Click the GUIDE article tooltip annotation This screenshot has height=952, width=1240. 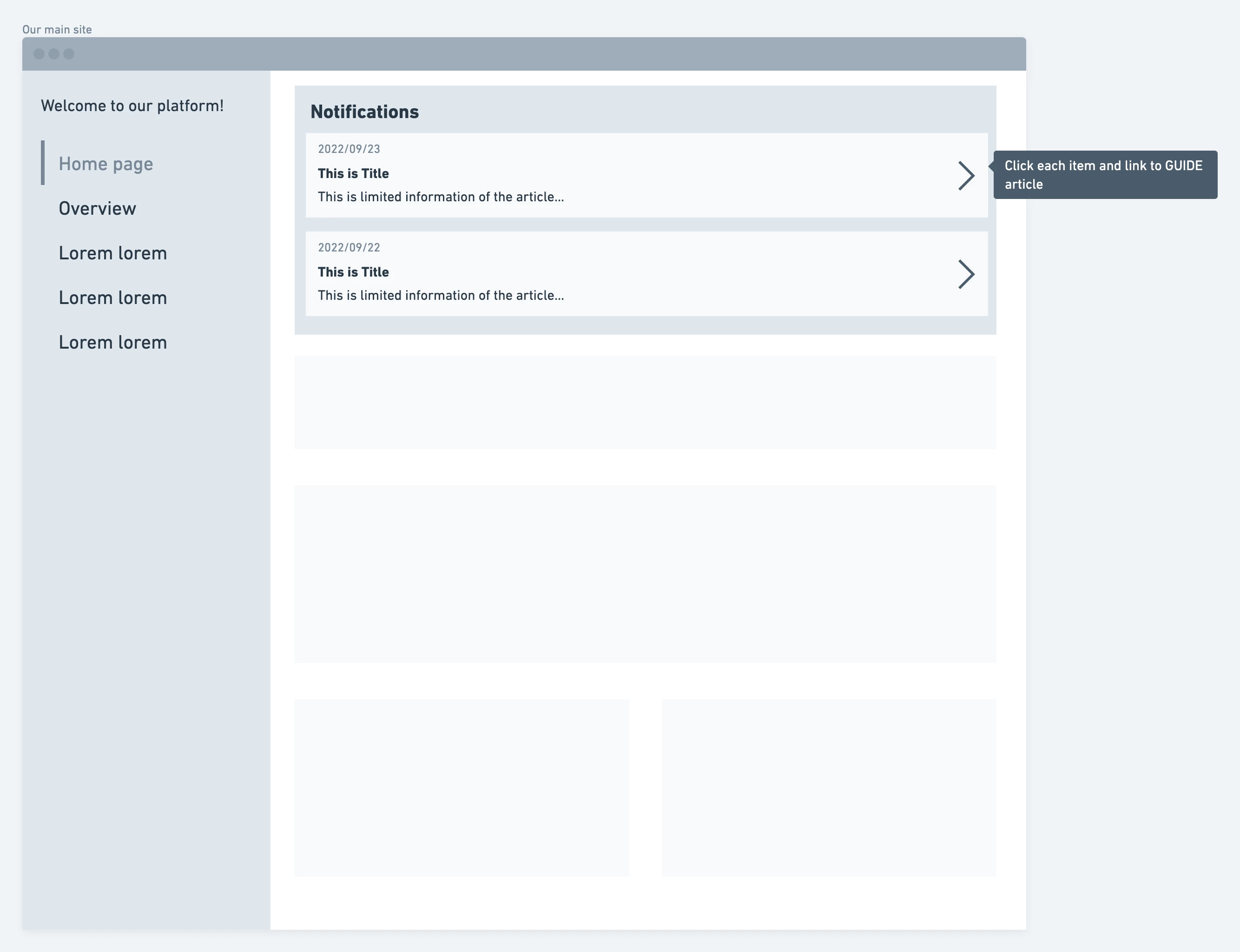click(x=1105, y=174)
